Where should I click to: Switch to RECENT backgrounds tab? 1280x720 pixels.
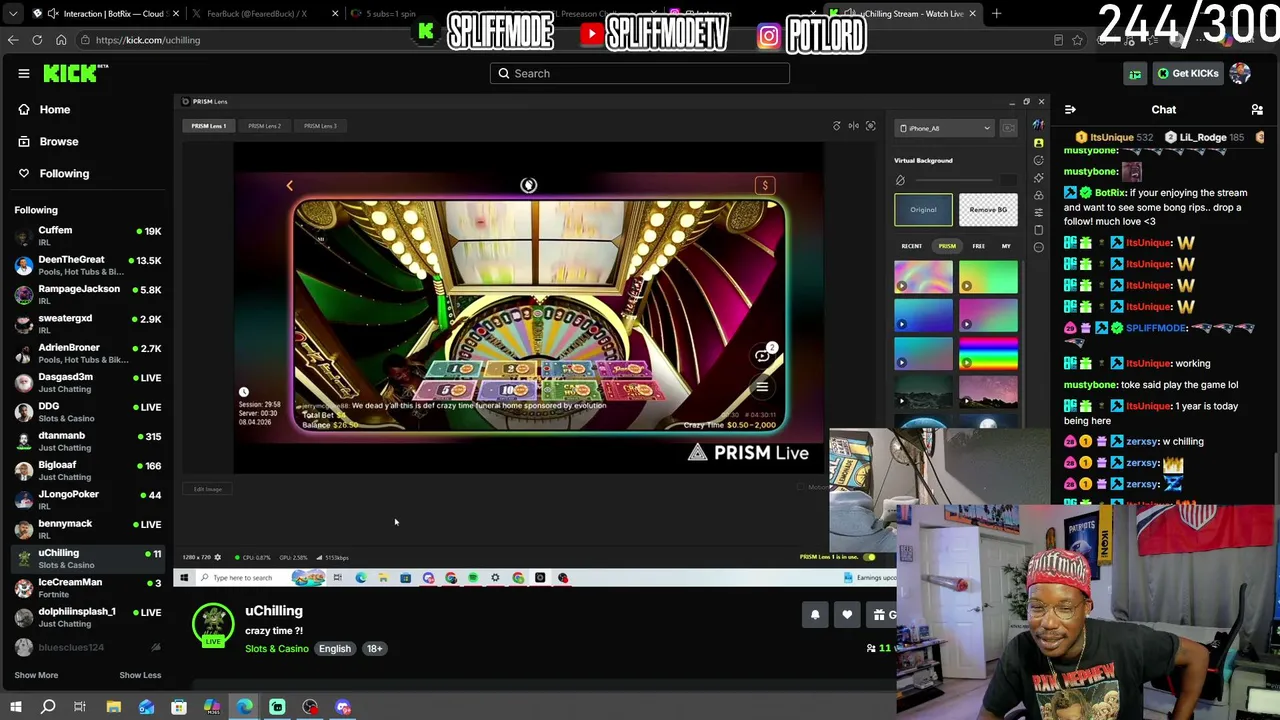[x=912, y=246]
